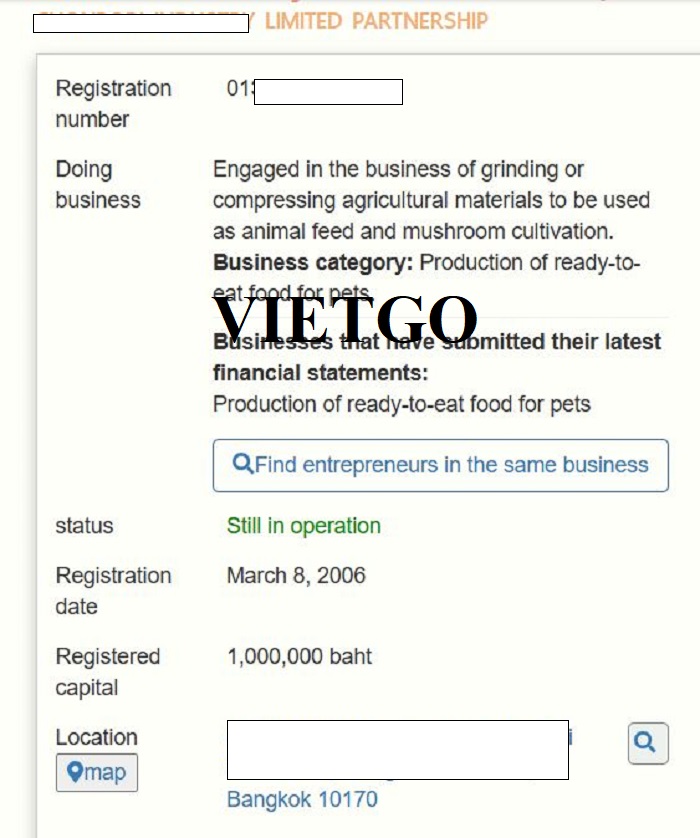The width and height of the screenshot is (700, 838).
Task: Click the Registered capital label
Action: (x=107, y=672)
